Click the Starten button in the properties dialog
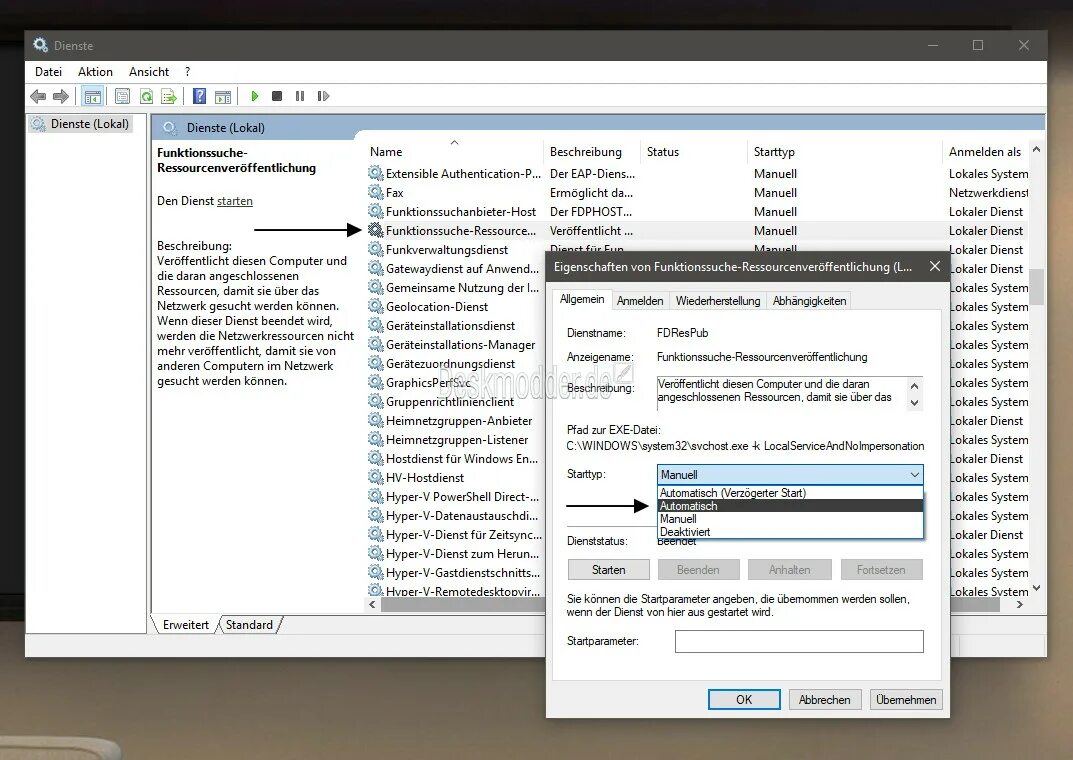Screen dimensions: 1073x760 [608, 569]
